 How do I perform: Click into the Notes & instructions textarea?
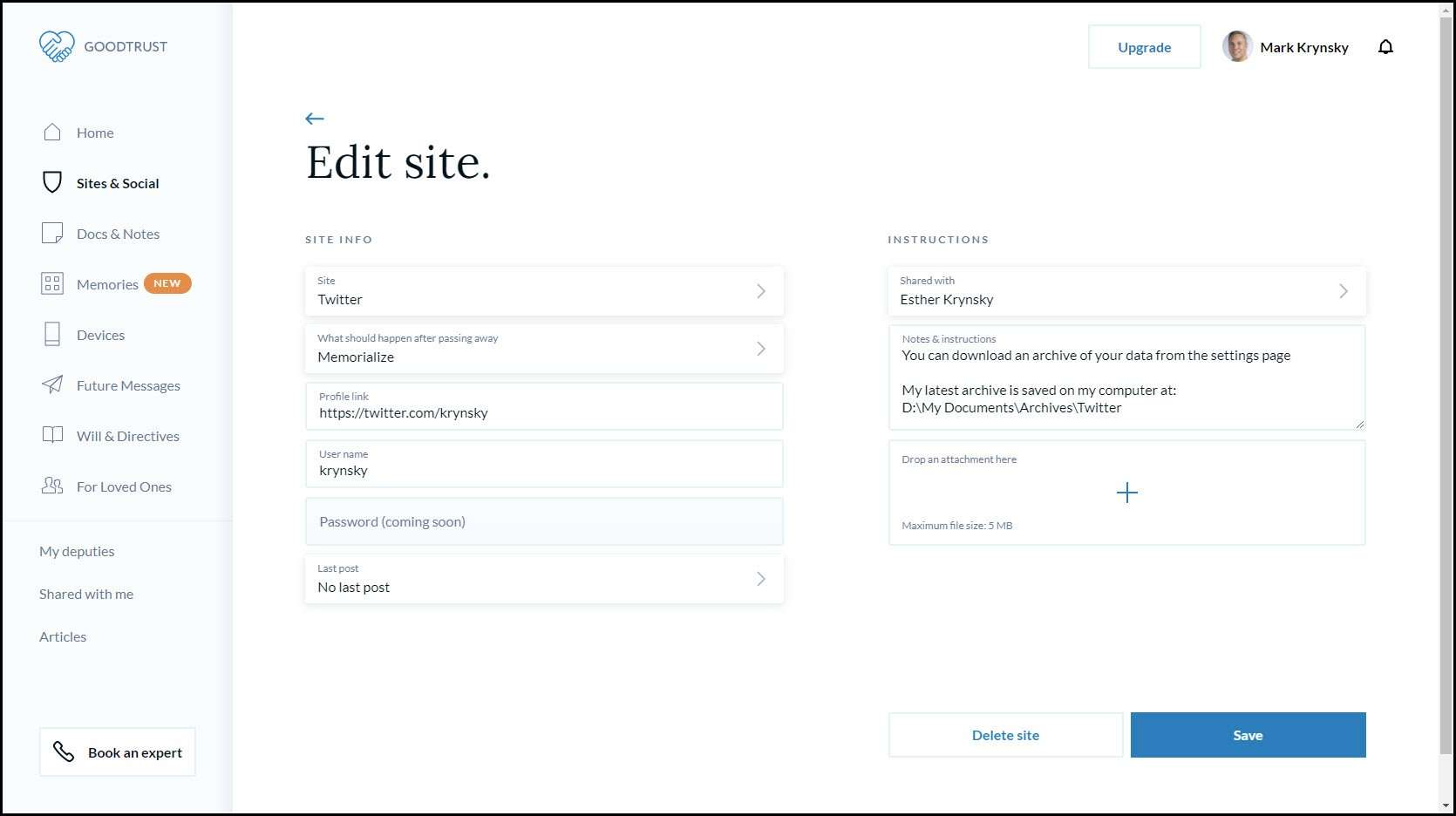click(1126, 377)
